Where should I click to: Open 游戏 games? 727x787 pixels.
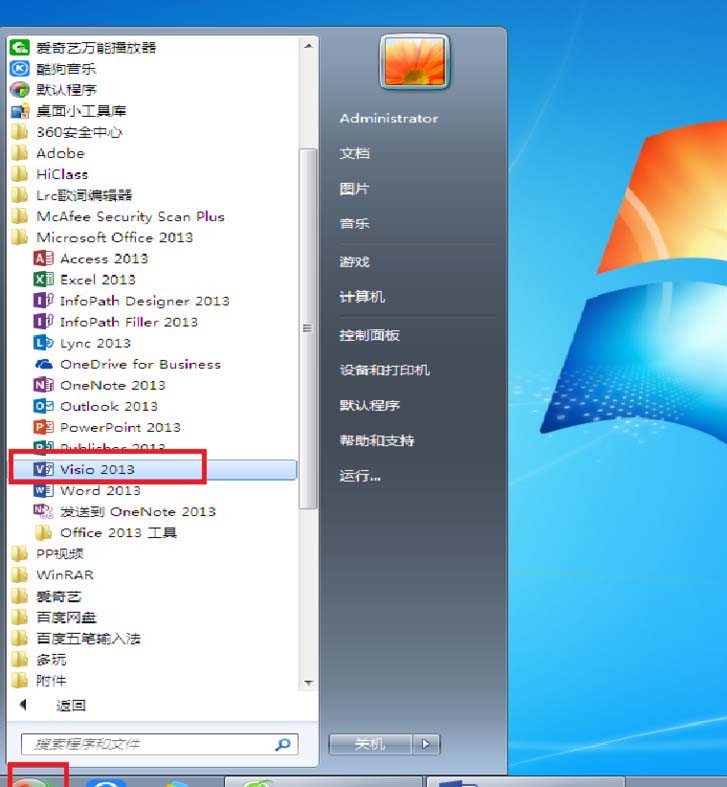pyautogui.click(x=354, y=261)
